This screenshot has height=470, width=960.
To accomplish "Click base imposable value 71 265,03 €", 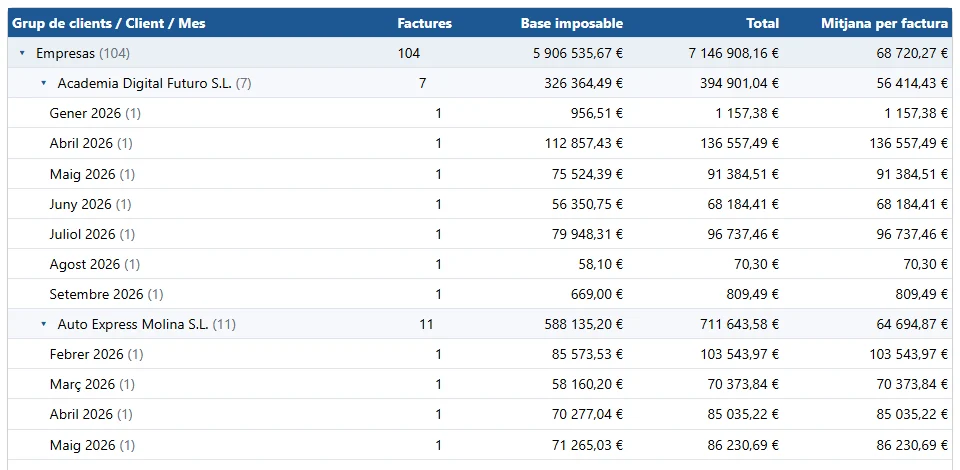I will (588, 445).
